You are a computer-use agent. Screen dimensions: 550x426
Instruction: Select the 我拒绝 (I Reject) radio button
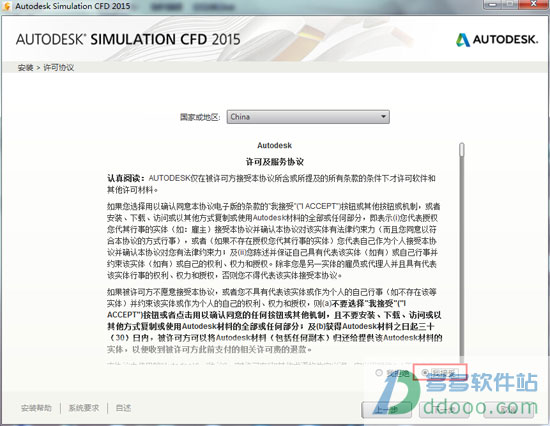[x=379, y=372]
